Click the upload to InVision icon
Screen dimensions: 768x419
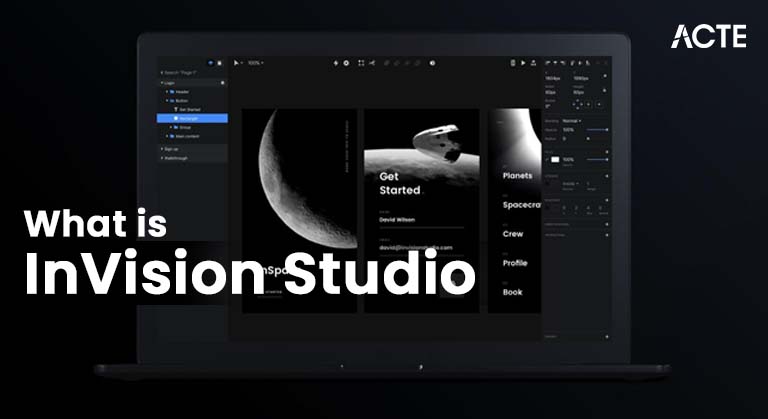click(x=533, y=63)
